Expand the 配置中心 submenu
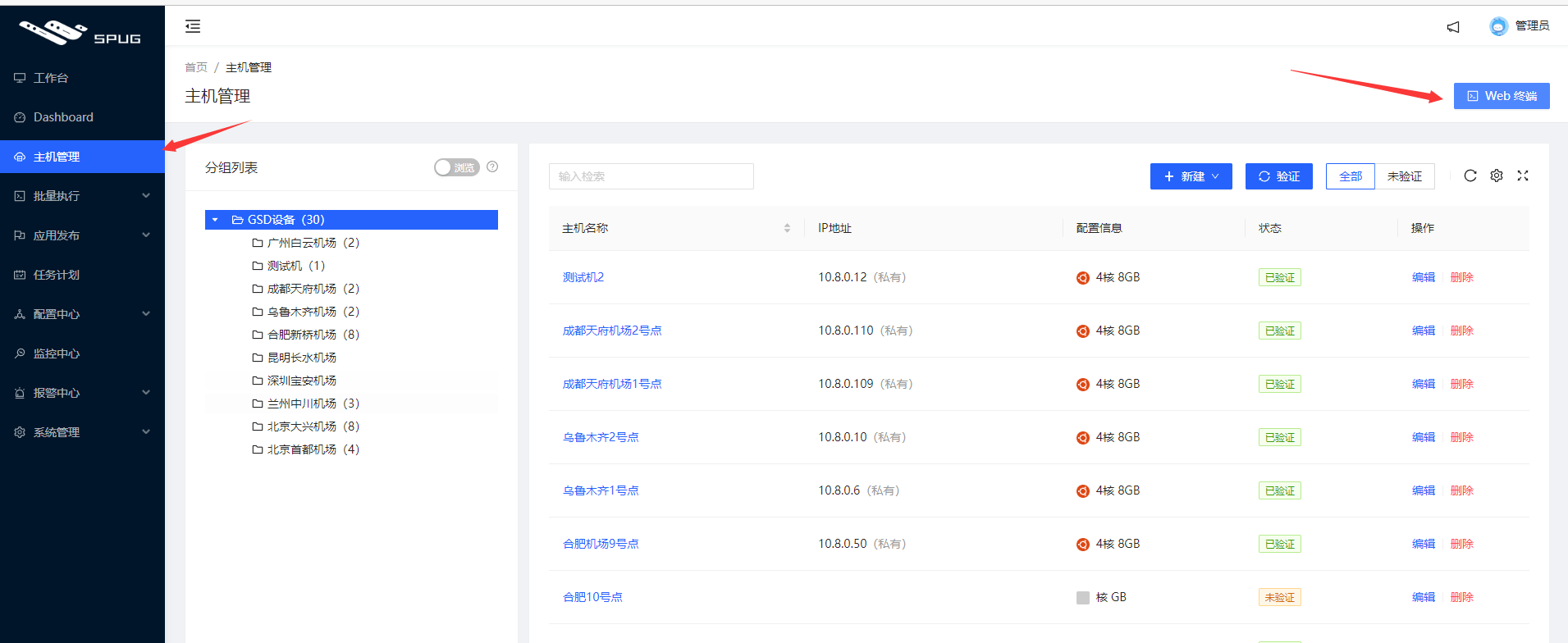This screenshot has width=1568, height=643. click(146, 313)
